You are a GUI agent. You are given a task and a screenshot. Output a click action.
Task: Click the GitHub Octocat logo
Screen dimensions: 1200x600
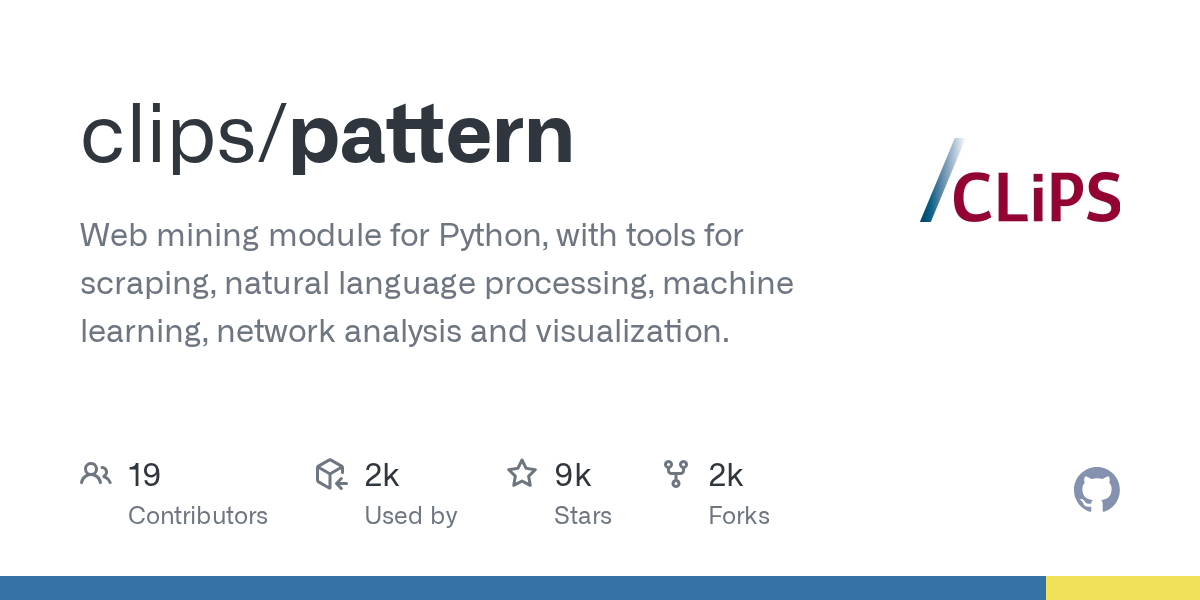[x=1096, y=490]
